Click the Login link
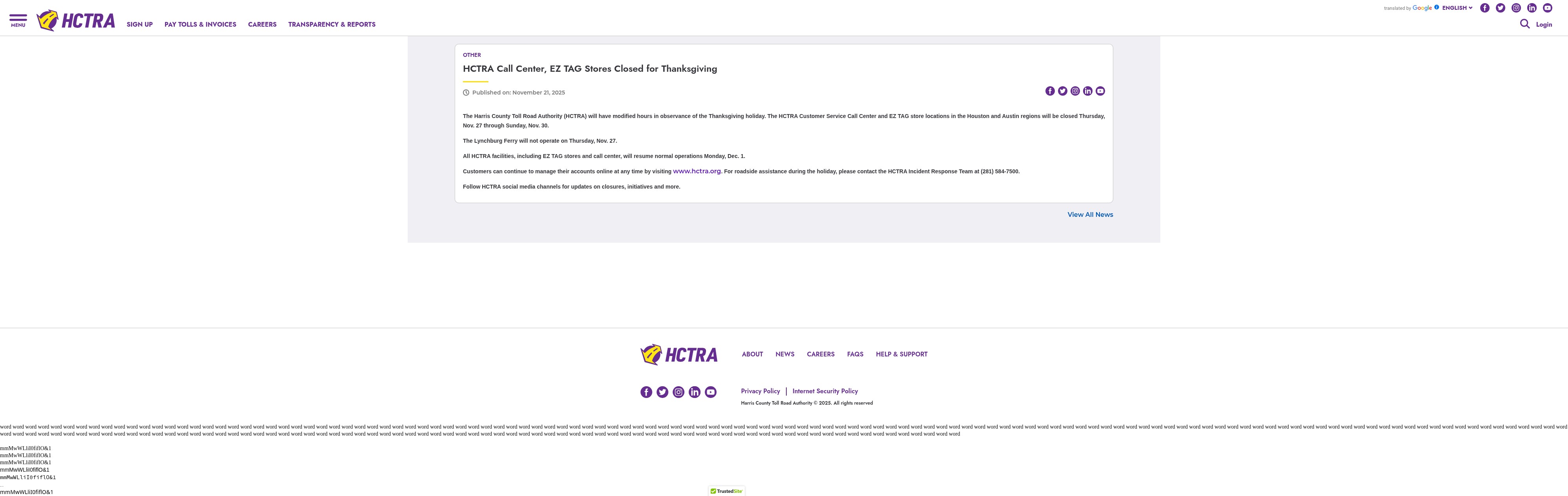1568x496 pixels. point(1544,24)
